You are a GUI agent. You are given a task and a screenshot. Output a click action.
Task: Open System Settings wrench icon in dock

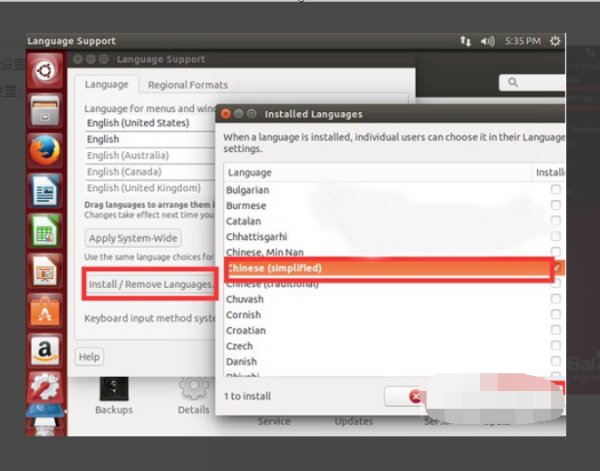coord(45,387)
